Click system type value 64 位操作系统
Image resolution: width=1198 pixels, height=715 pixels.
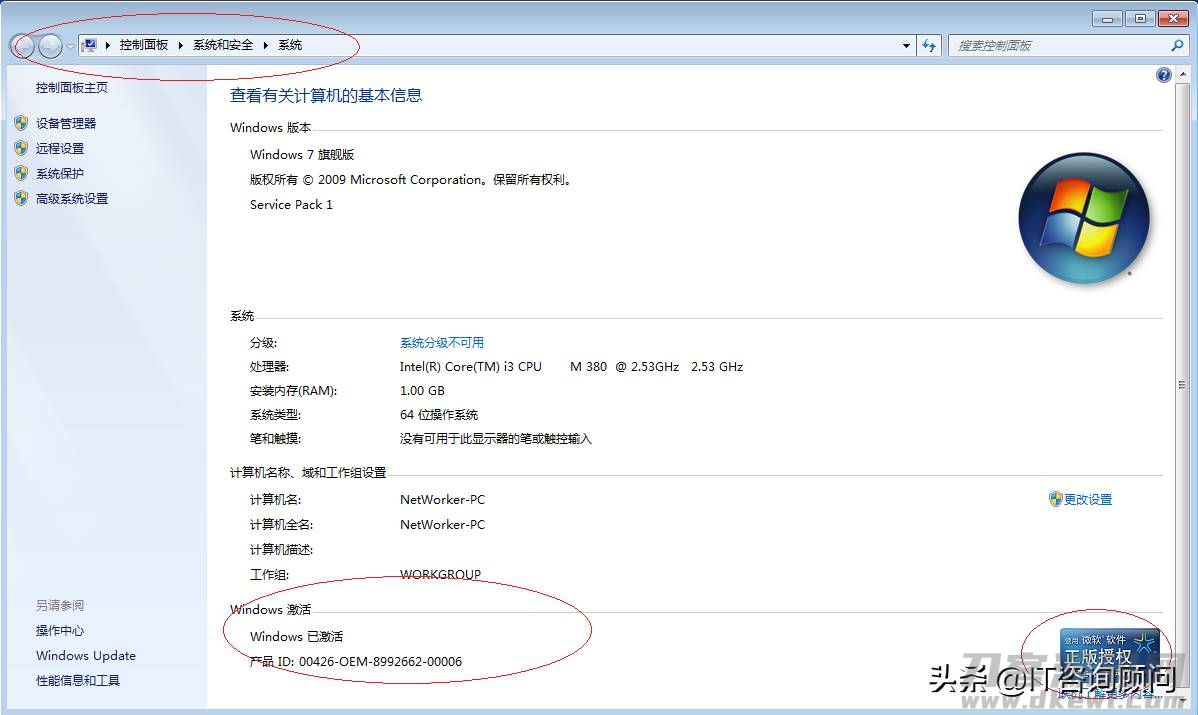(439, 415)
